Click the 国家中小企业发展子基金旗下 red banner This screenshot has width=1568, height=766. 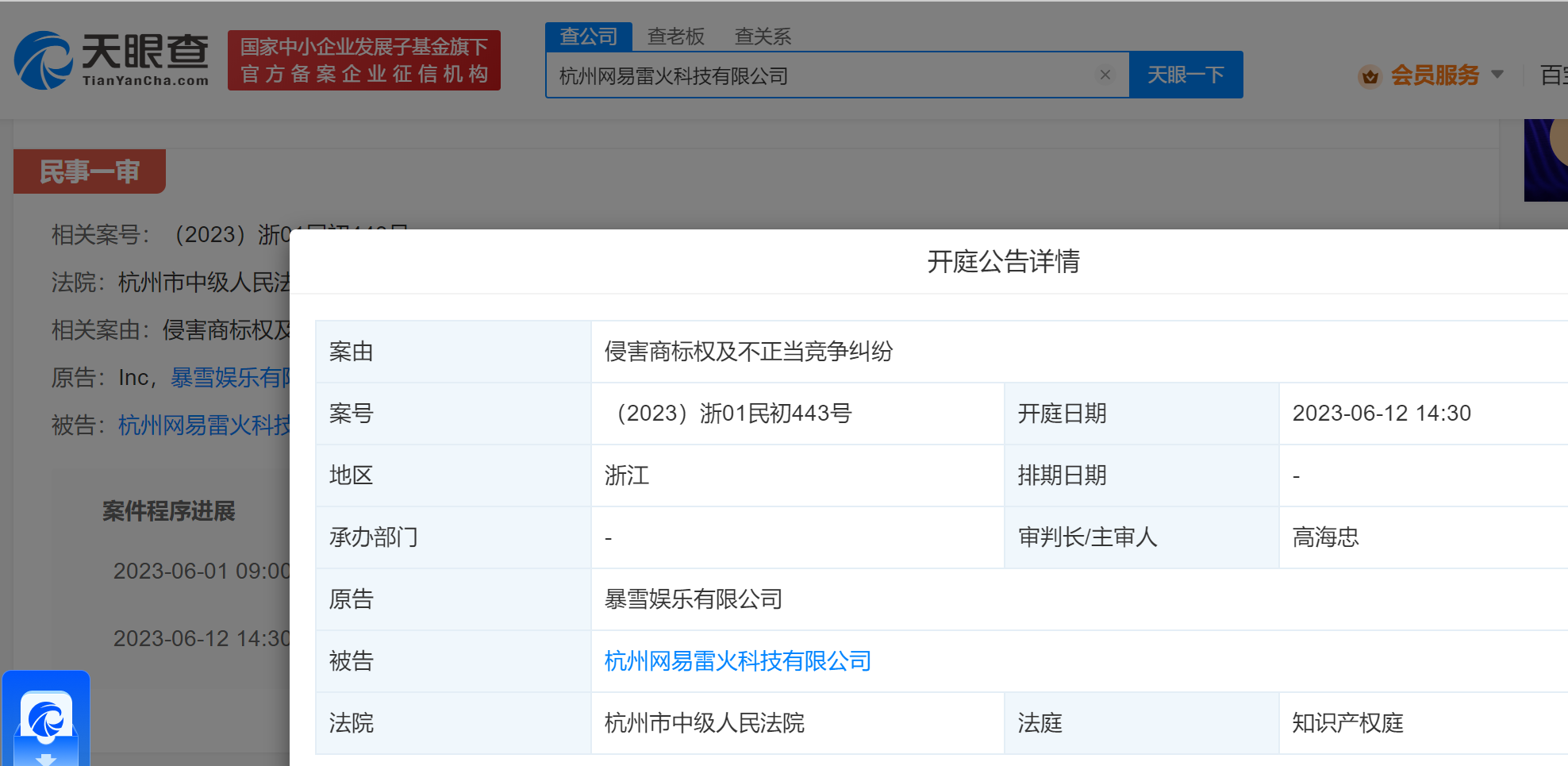click(364, 60)
